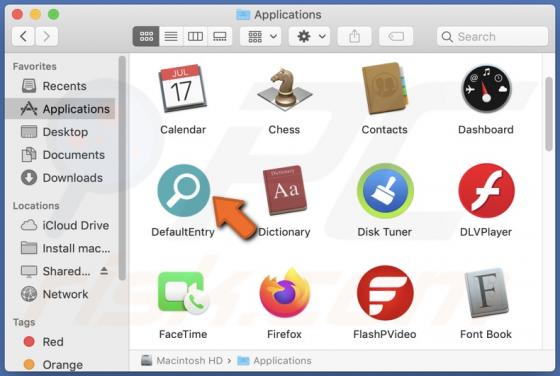Image resolution: width=560 pixels, height=376 pixels.
Task: Click the Disk Tuner app icon
Action: tap(385, 191)
